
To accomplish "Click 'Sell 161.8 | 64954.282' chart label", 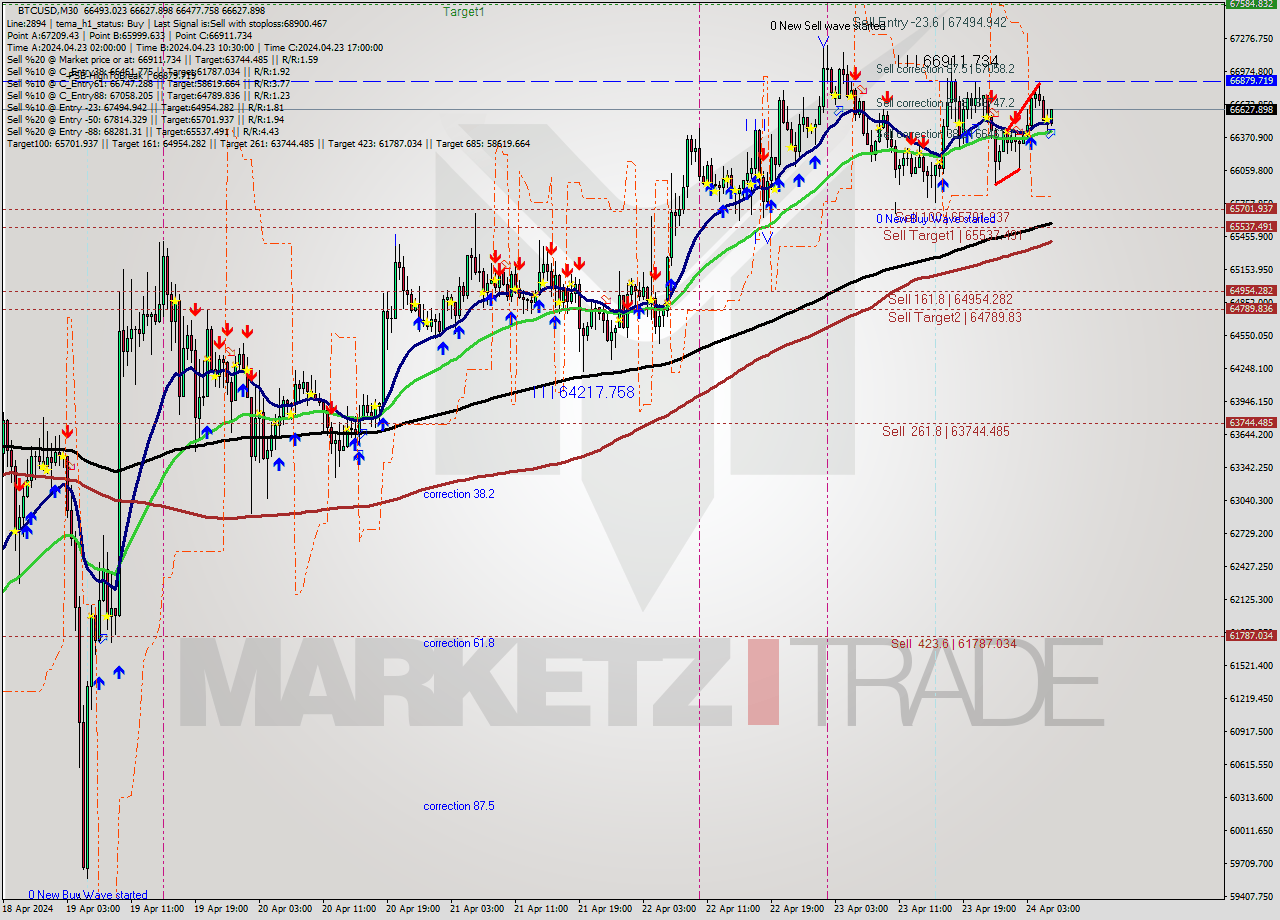I will pos(950,299).
